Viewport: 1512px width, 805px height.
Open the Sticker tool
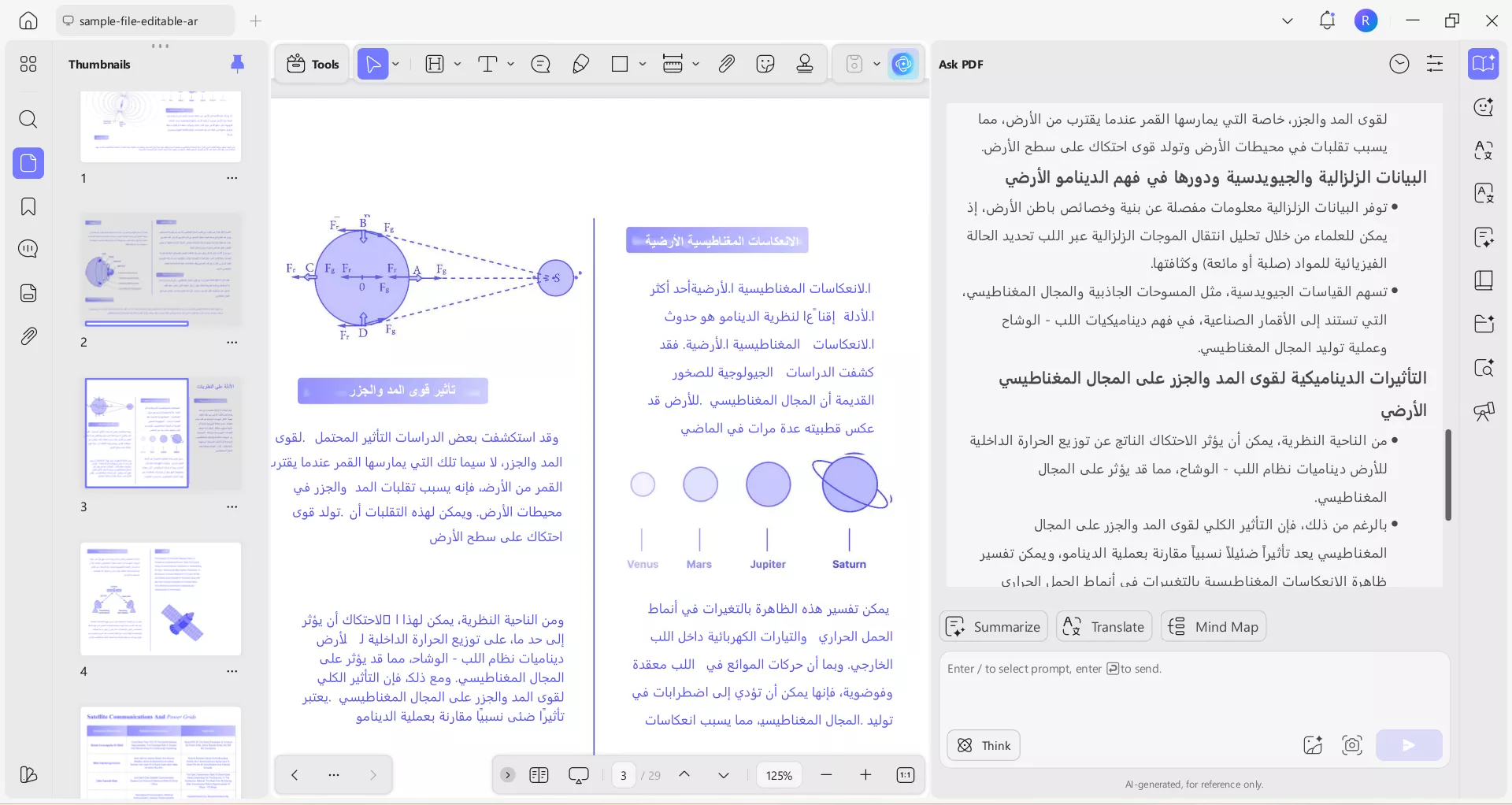pyautogui.click(x=765, y=64)
